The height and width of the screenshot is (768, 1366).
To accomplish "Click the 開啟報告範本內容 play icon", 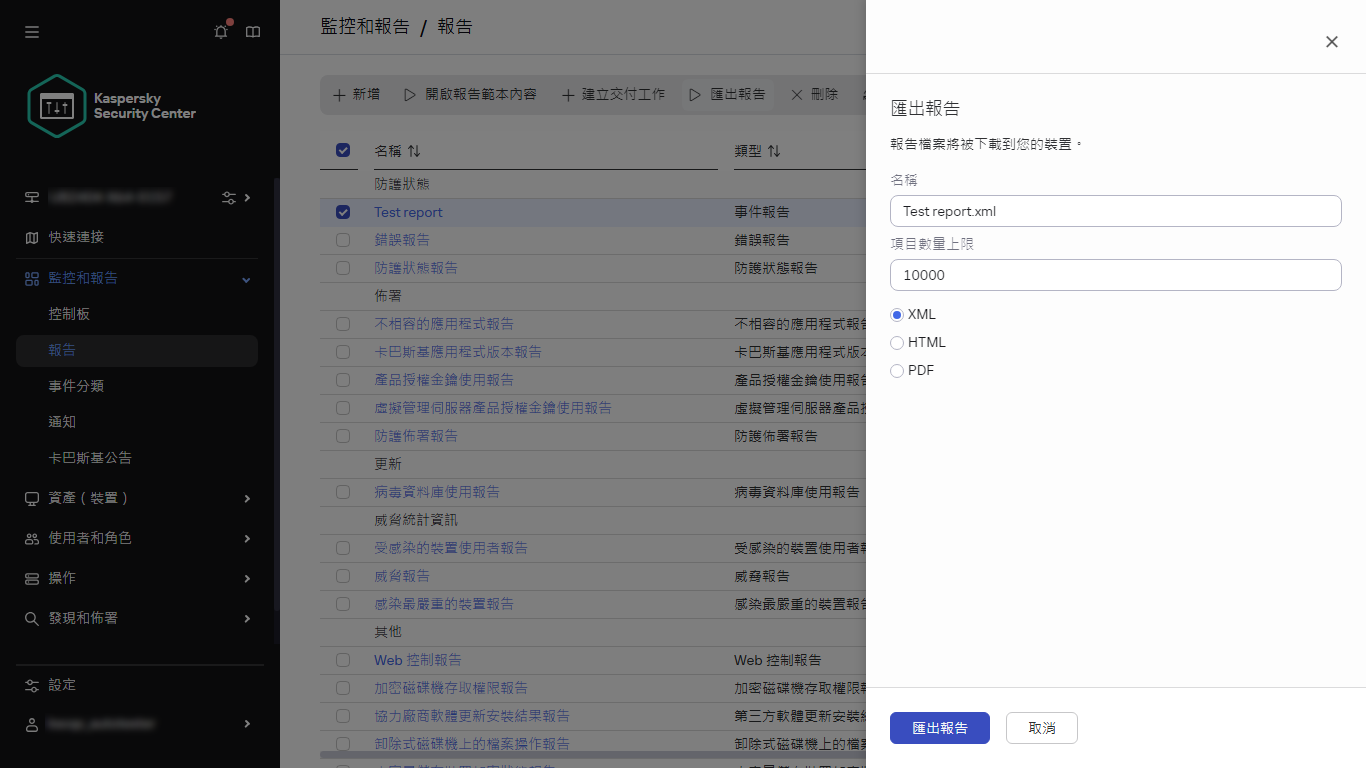I will 409,94.
